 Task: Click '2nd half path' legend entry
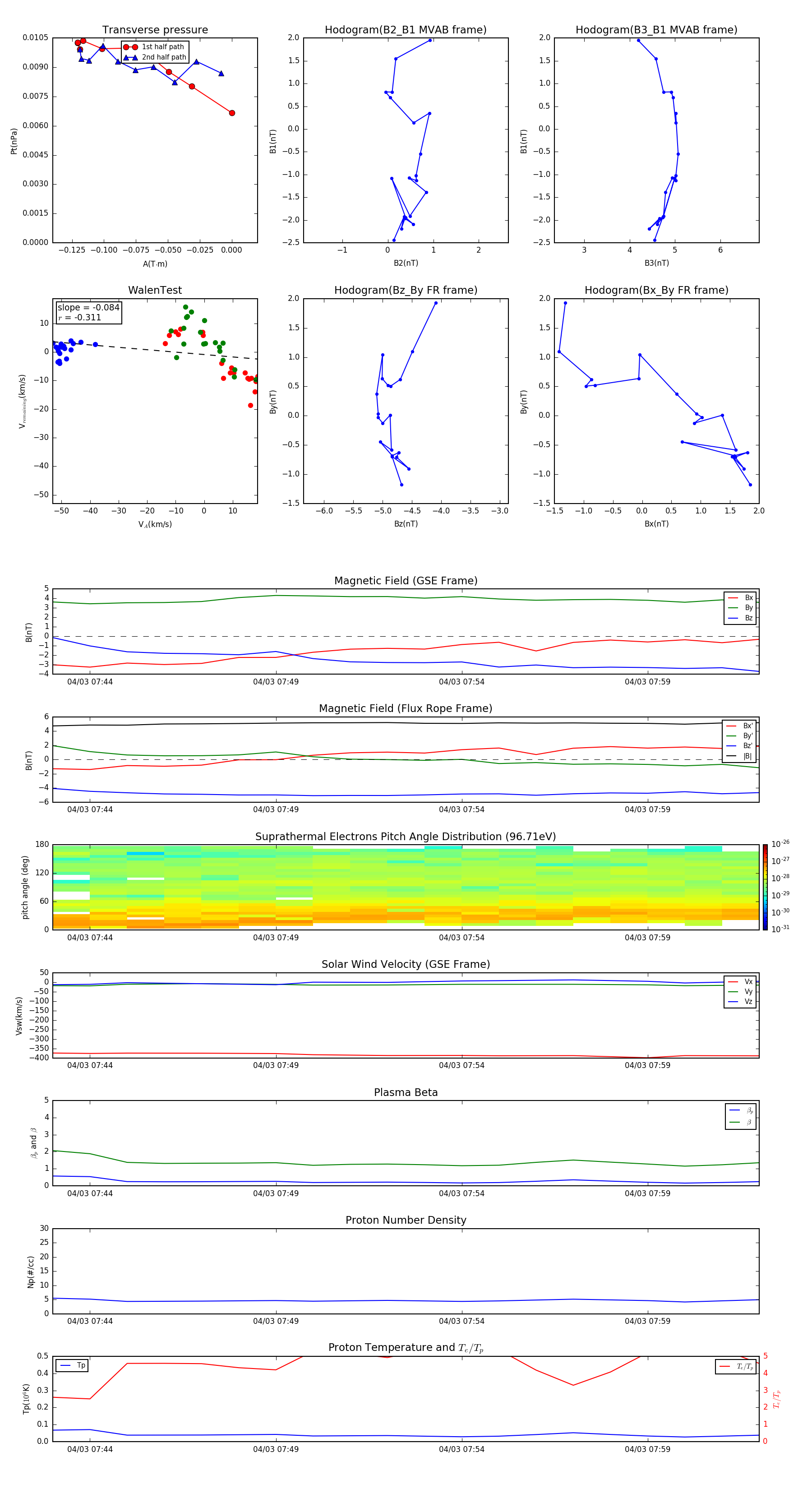[x=155, y=57]
